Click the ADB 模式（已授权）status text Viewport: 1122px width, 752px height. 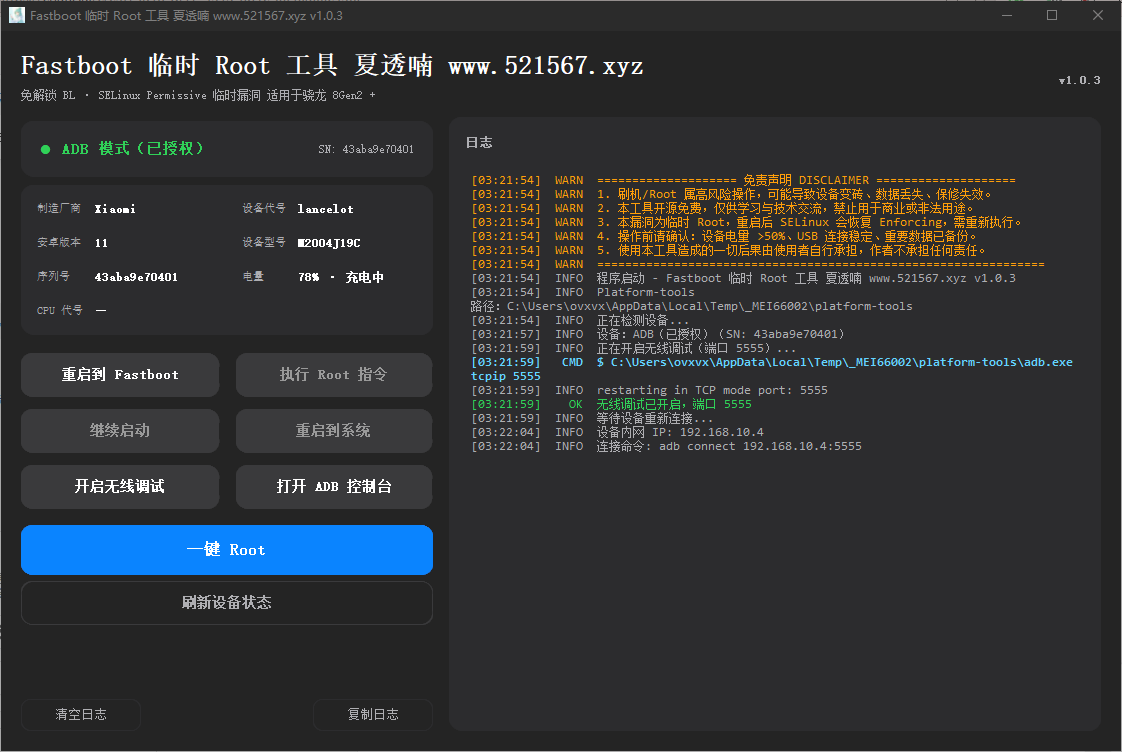tap(132, 149)
